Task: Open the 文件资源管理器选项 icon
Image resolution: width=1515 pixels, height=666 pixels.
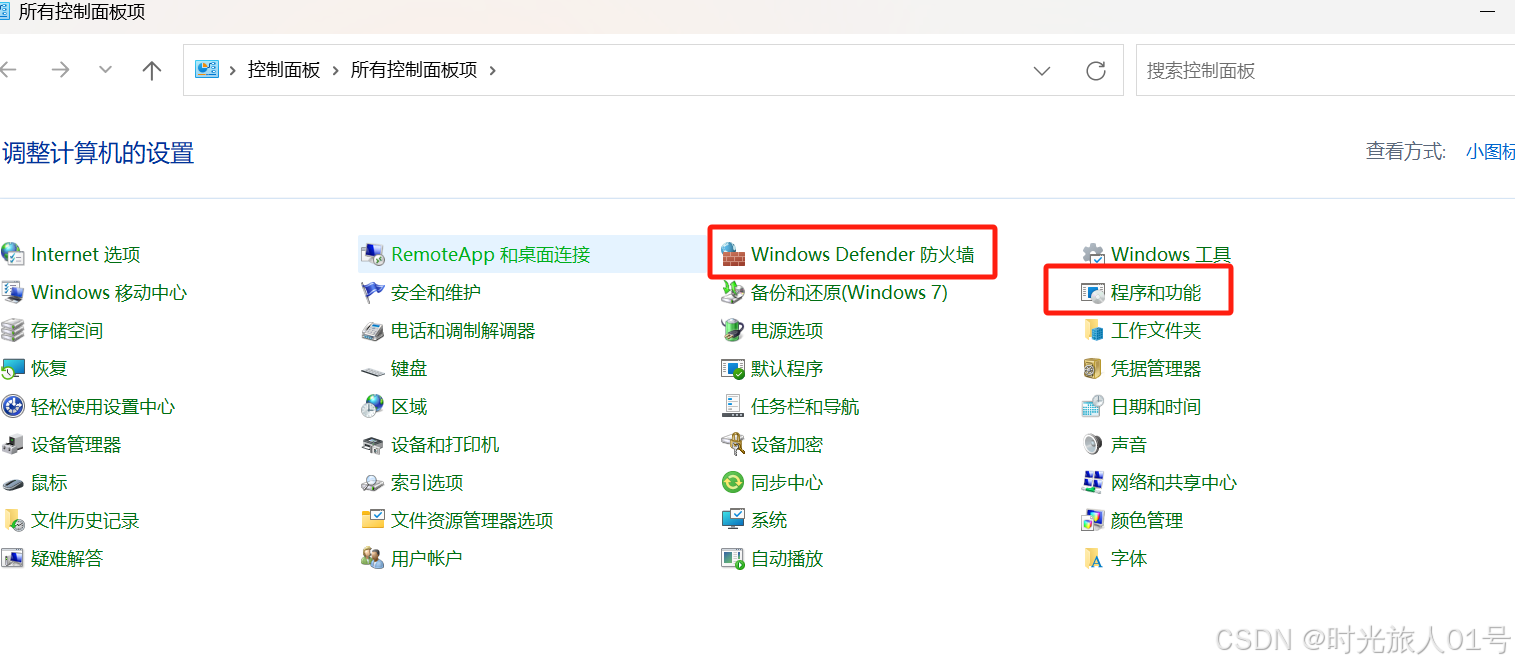Action: click(x=373, y=520)
